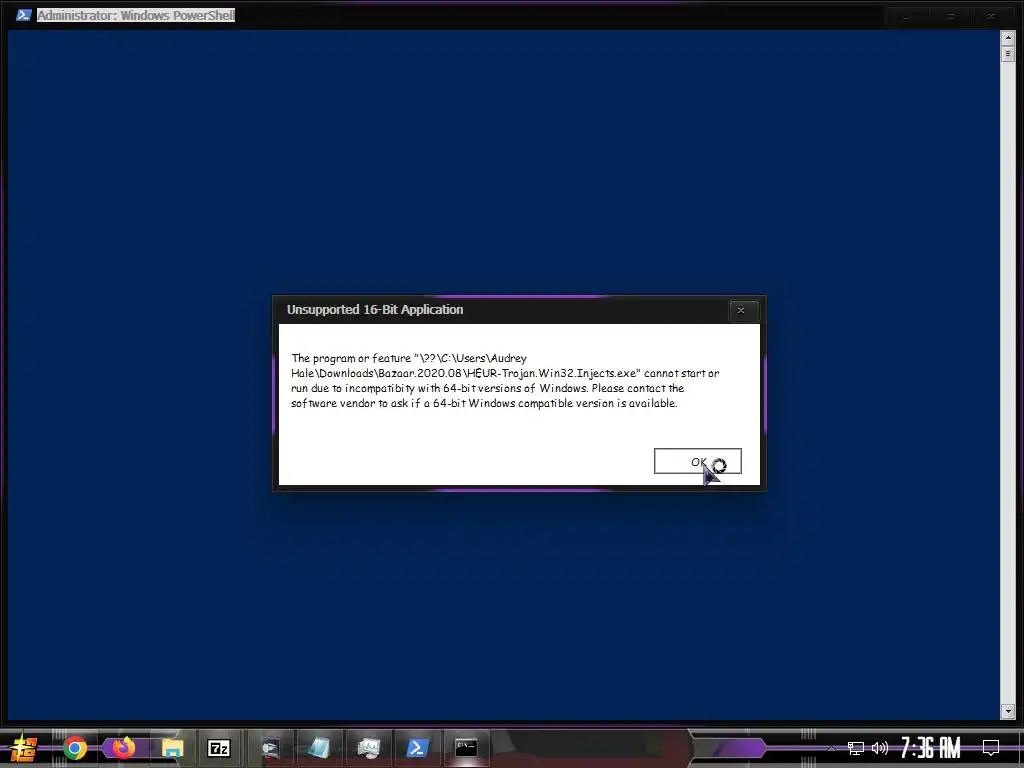
Task: Click the dialog title 'Unsupported 16-Bit Application'
Action: pos(375,310)
